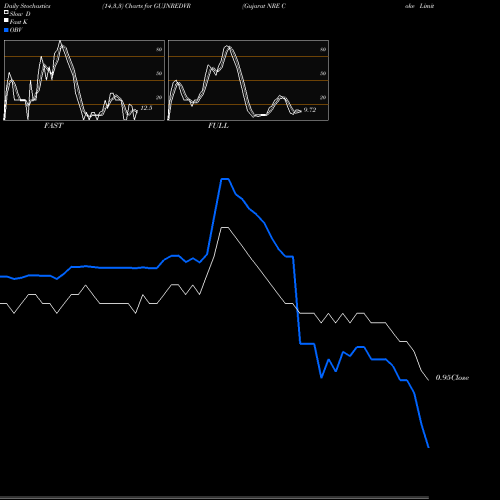The width and height of the screenshot is (500, 500).
Task: Click the '0.95 Close' price label
Action: (452, 378)
